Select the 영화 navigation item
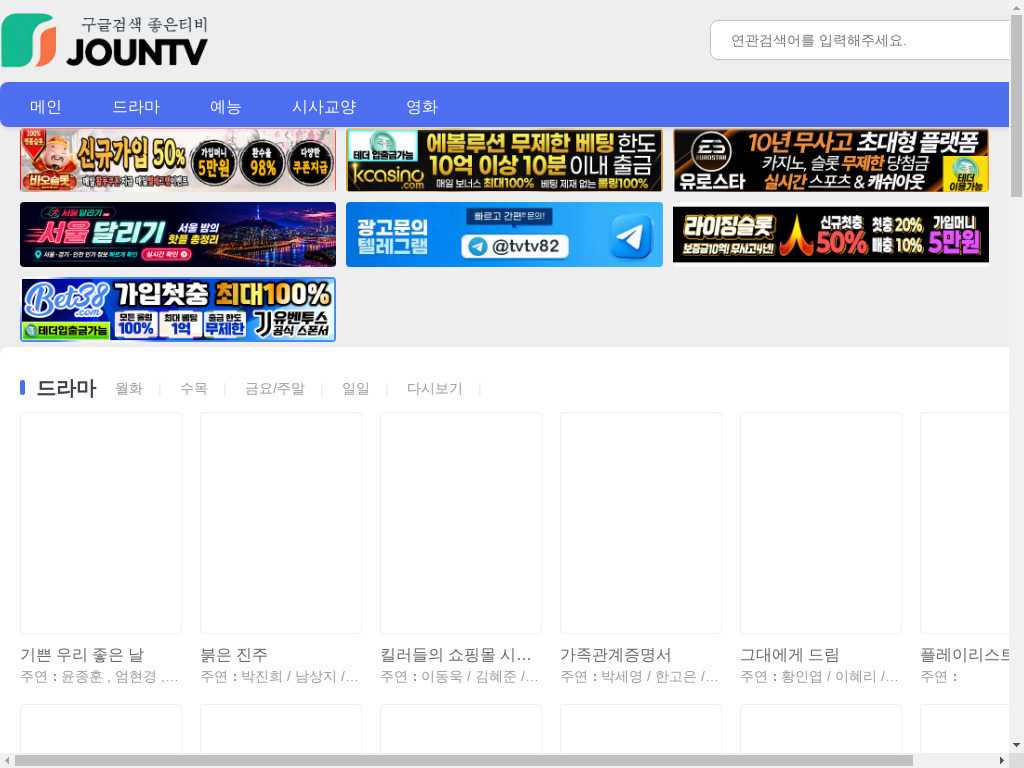The image size is (1024, 768). click(422, 106)
